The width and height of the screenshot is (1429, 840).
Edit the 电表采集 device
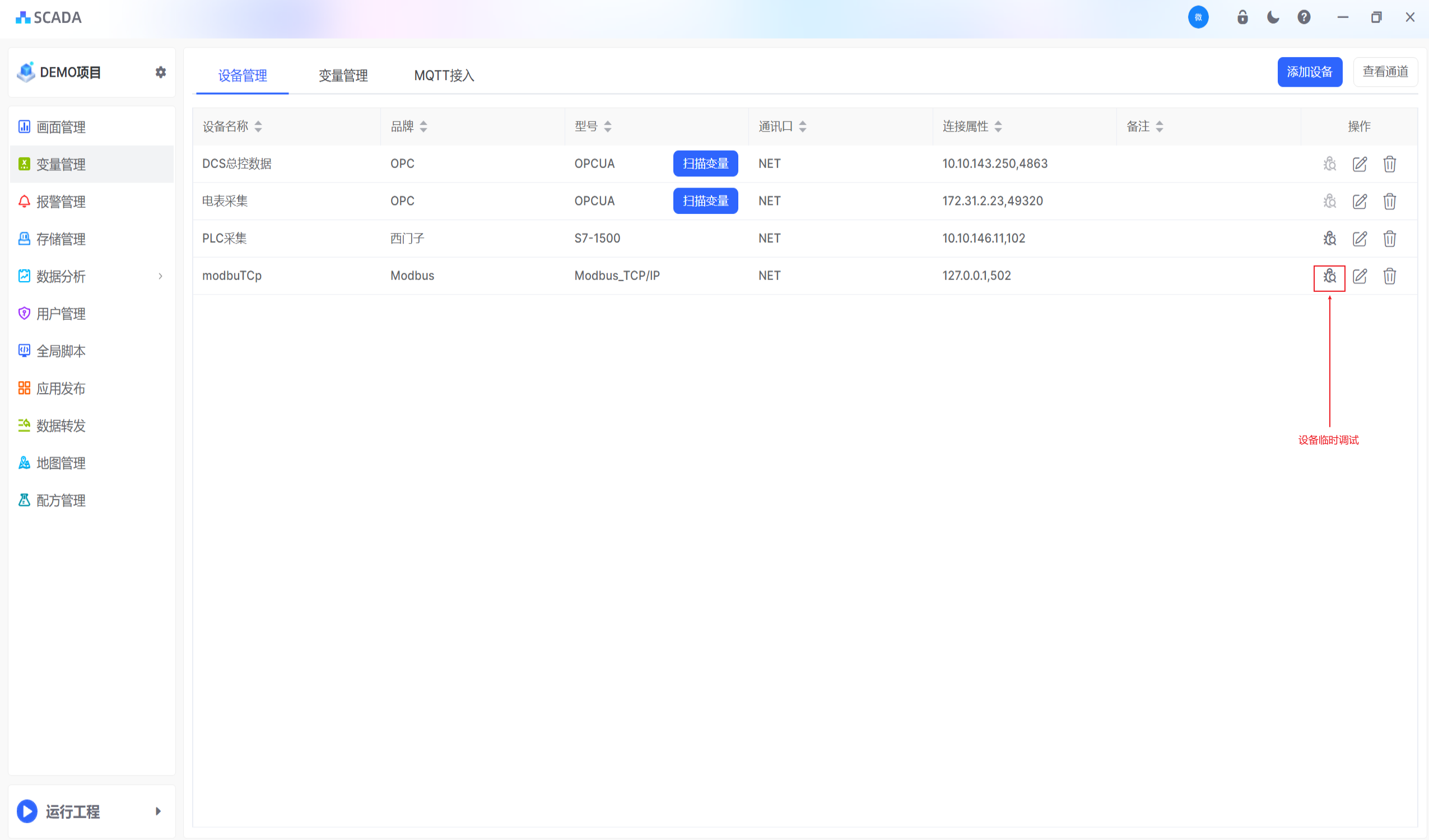1359,201
